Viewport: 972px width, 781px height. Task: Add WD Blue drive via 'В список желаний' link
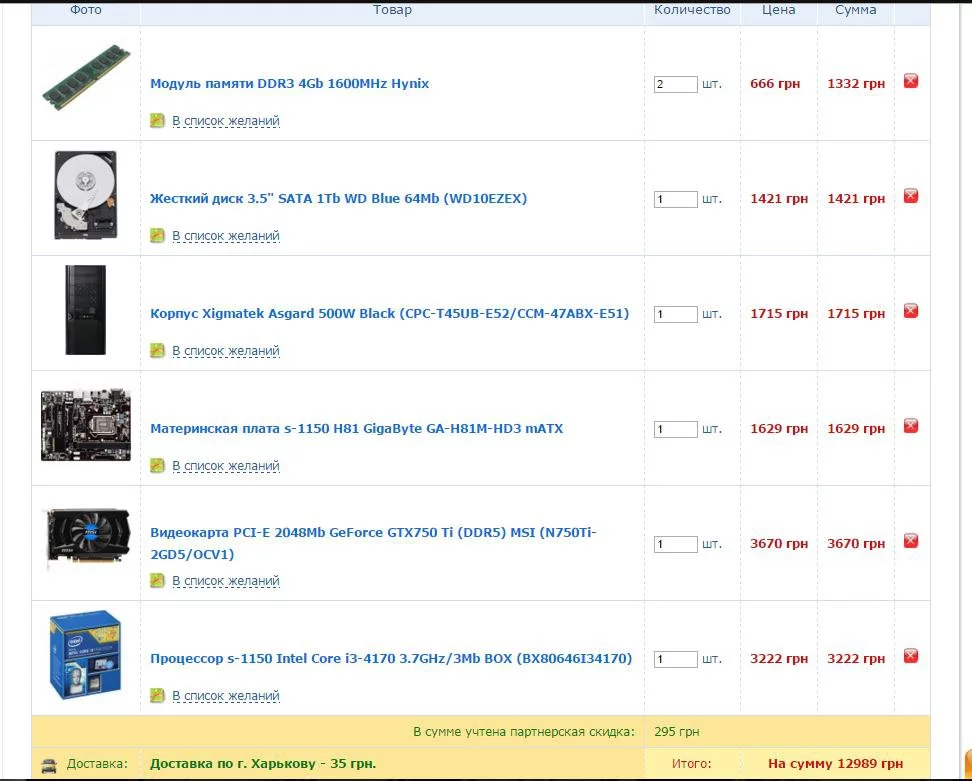tap(226, 236)
